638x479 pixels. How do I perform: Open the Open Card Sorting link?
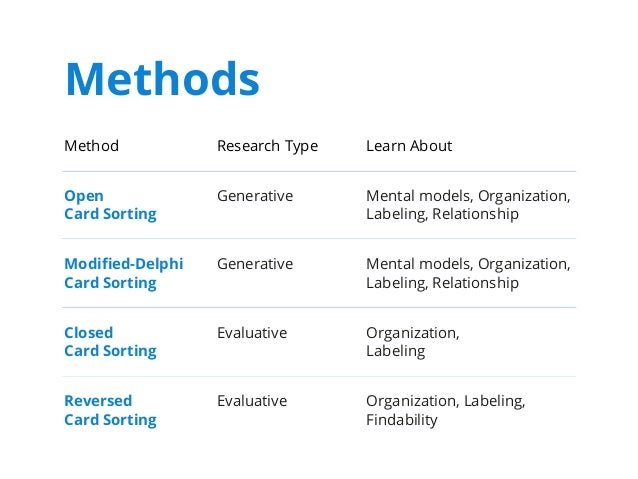pyautogui.click(x=110, y=205)
